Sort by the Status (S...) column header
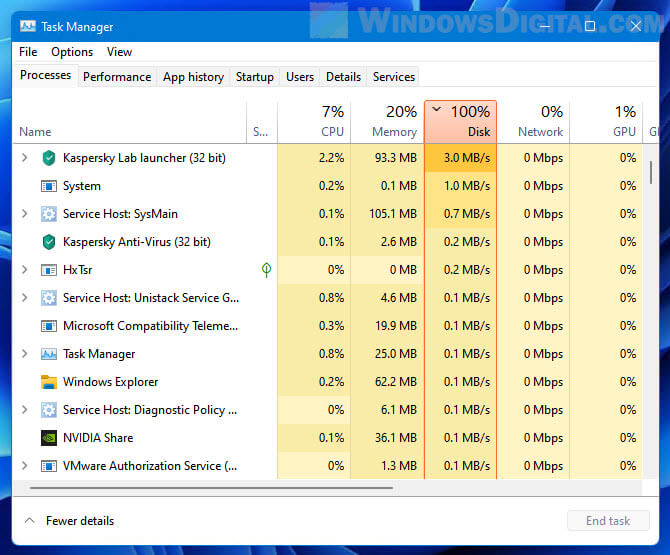The image size is (670, 555). [x=262, y=123]
